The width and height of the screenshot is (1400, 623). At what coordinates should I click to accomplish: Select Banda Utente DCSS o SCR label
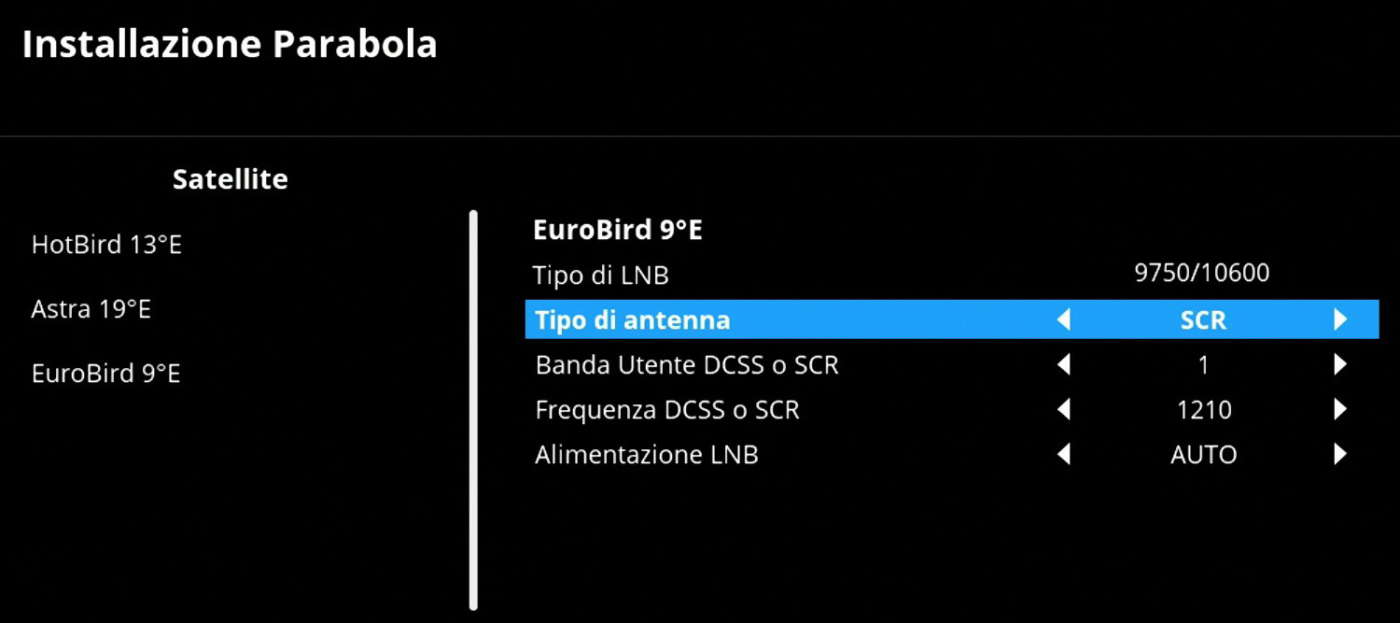point(687,365)
